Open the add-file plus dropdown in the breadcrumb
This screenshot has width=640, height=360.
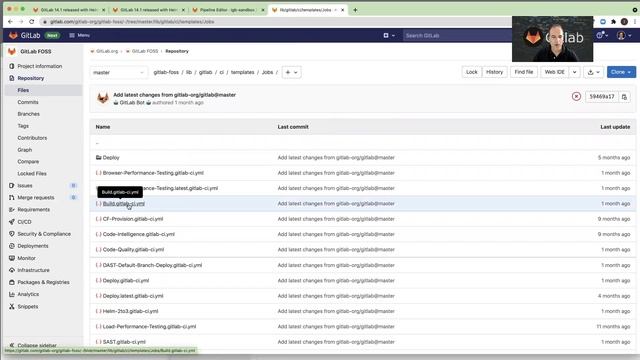291,72
